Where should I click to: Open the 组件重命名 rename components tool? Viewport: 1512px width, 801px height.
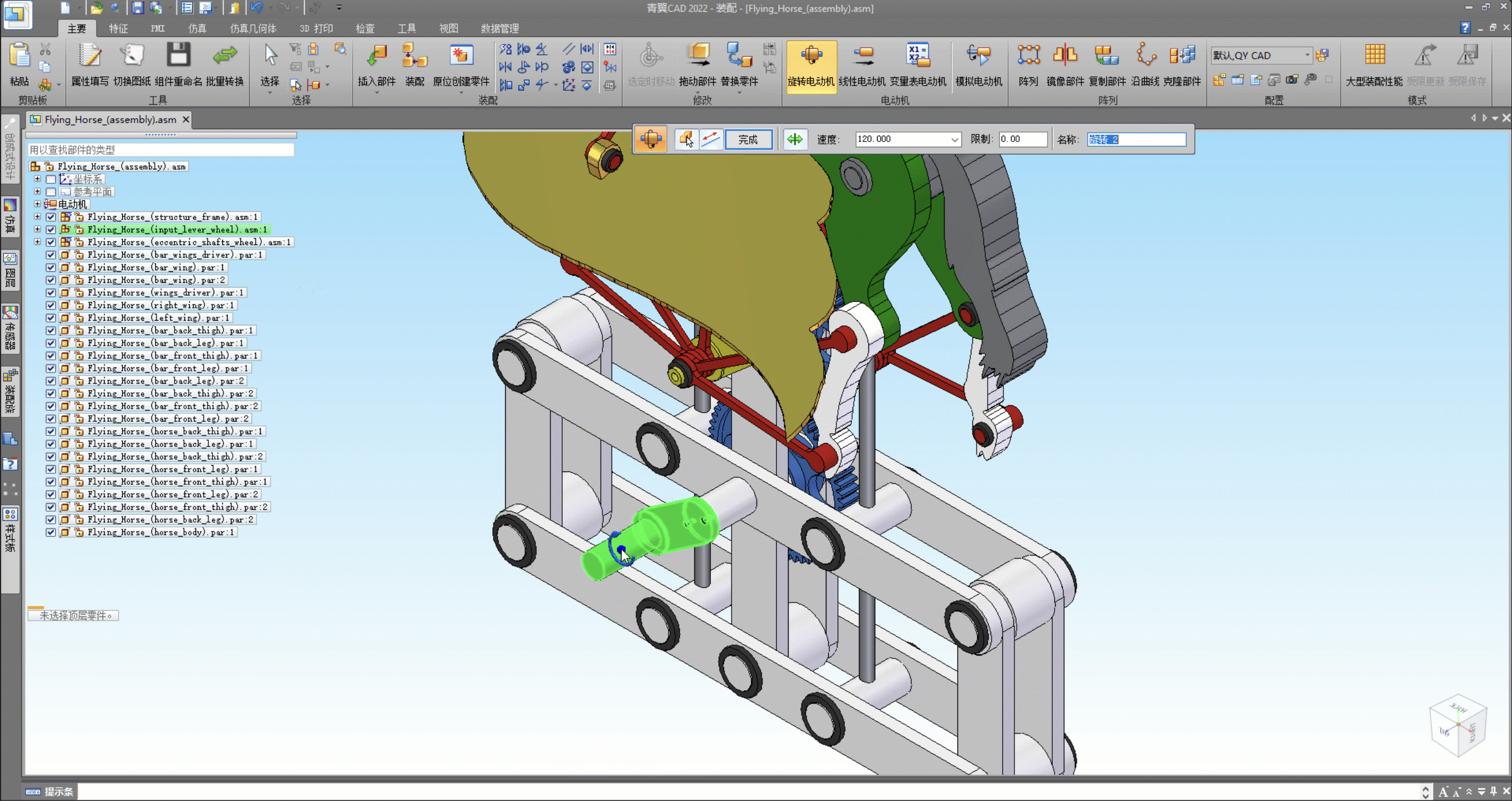pos(179,65)
